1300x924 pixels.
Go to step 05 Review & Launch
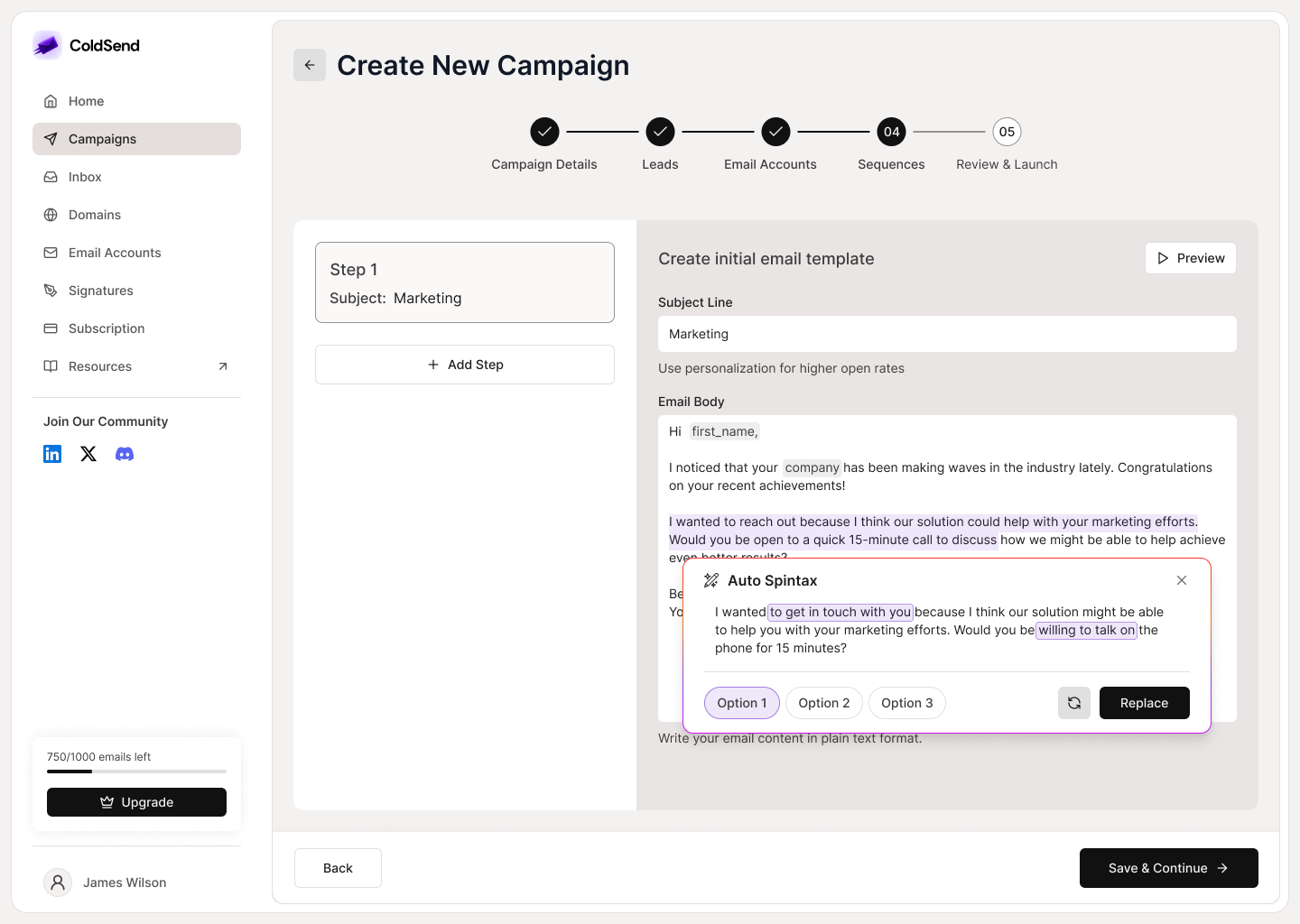[x=1007, y=132]
